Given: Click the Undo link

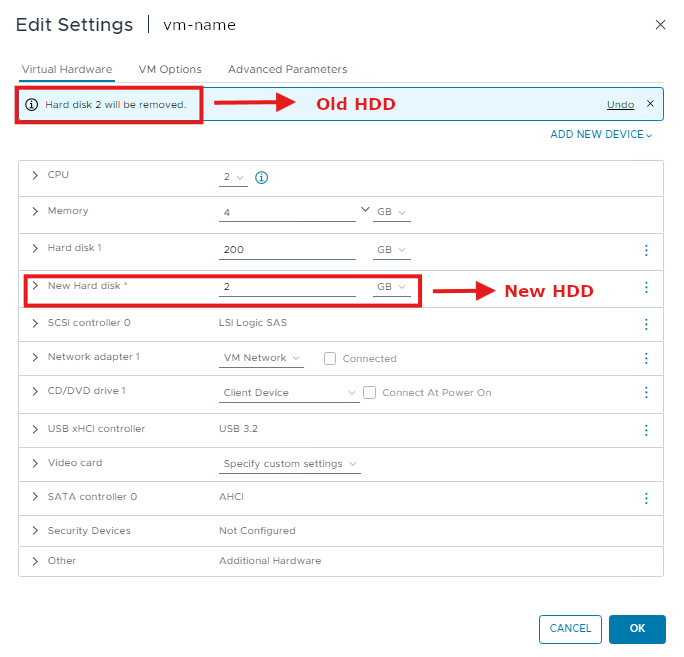Looking at the screenshot, I should pos(620,105).
